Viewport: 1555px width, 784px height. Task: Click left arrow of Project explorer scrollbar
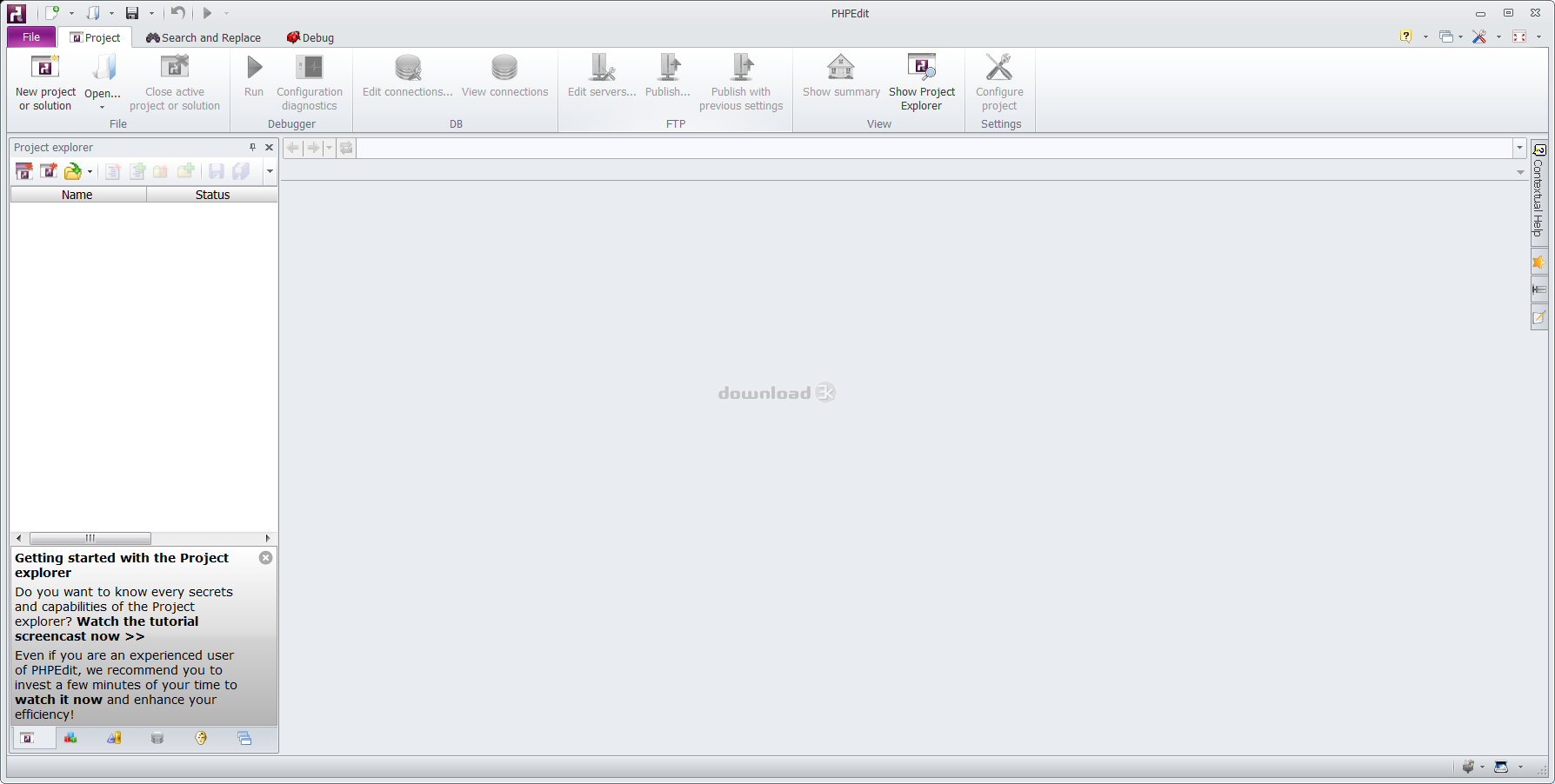pos(18,538)
